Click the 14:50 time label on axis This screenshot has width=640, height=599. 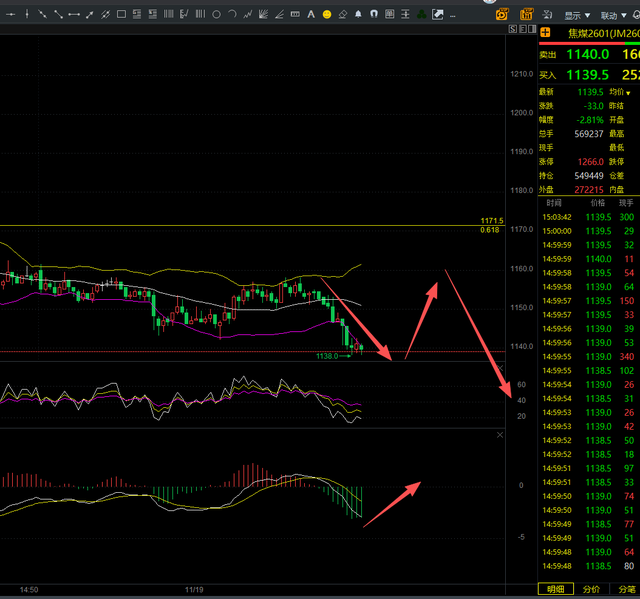[x=29, y=590]
